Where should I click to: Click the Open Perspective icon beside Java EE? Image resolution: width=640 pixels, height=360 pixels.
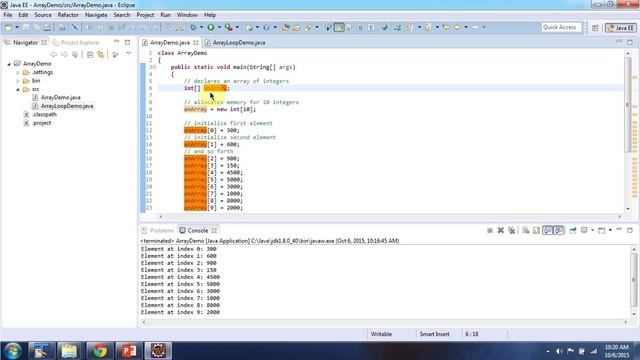(596, 28)
